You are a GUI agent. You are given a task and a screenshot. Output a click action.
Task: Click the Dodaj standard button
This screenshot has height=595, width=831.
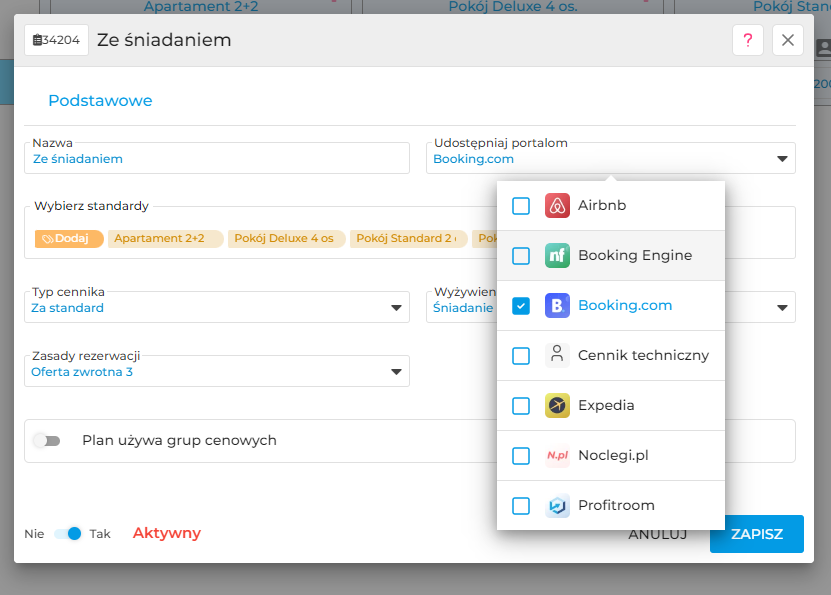pyautogui.click(x=69, y=238)
